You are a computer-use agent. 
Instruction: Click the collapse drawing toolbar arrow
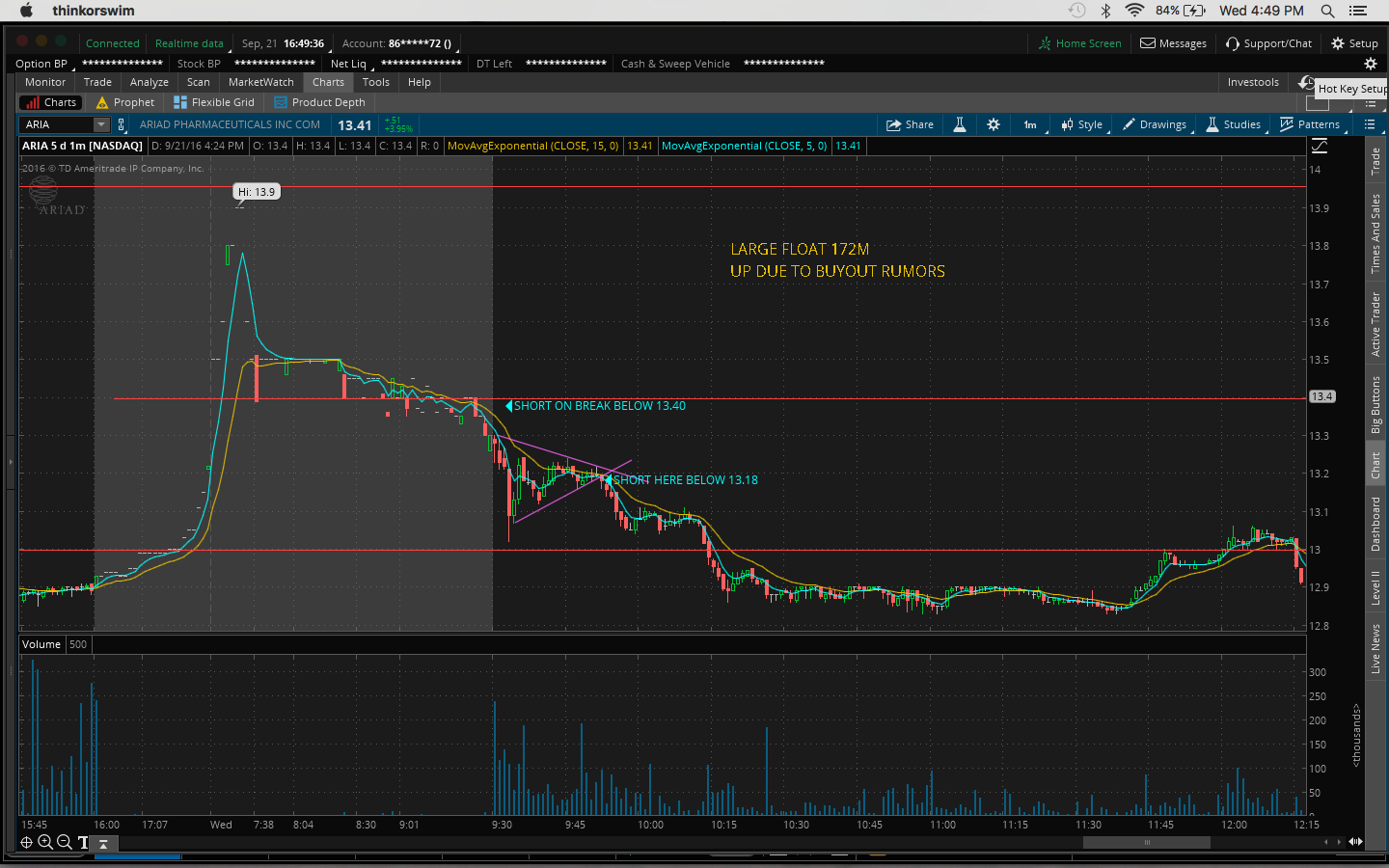(103, 843)
